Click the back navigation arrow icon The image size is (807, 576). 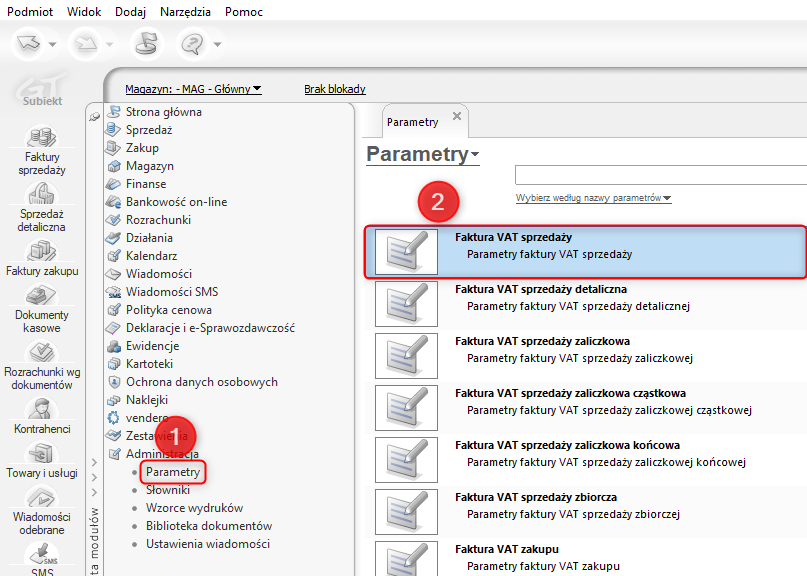pos(28,44)
